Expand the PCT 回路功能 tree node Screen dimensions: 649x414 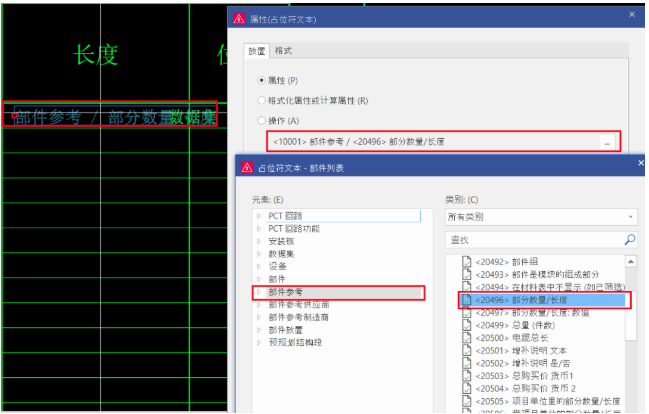click(x=259, y=229)
